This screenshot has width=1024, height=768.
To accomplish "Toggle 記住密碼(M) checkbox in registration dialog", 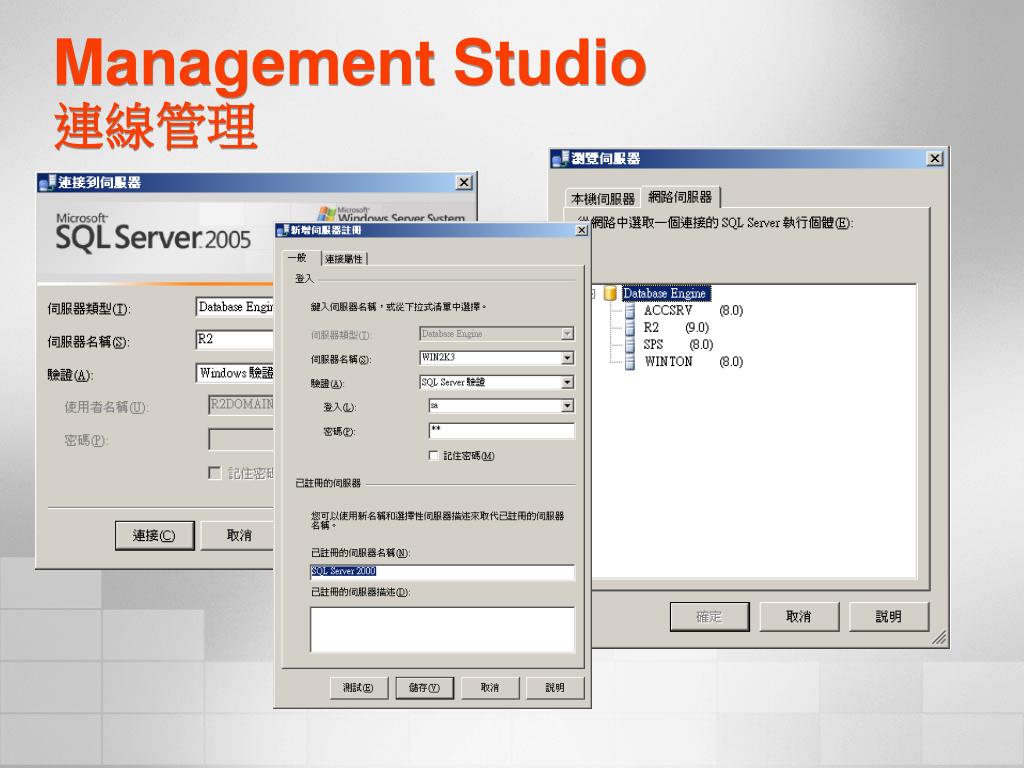I will coord(433,455).
